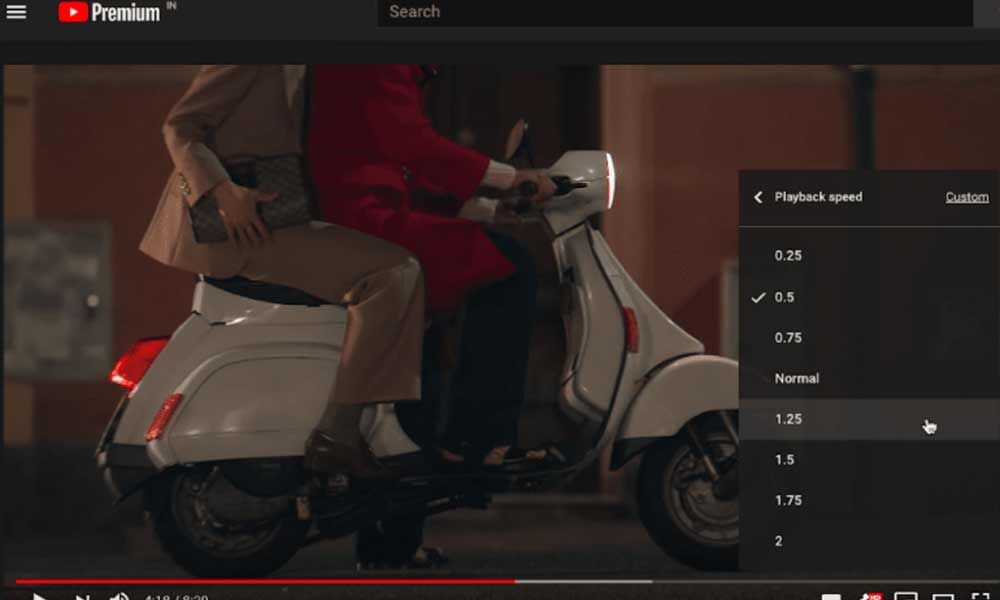The height and width of the screenshot is (600, 1000).
Task: Open the player settings gear
Action: (870, 597)
